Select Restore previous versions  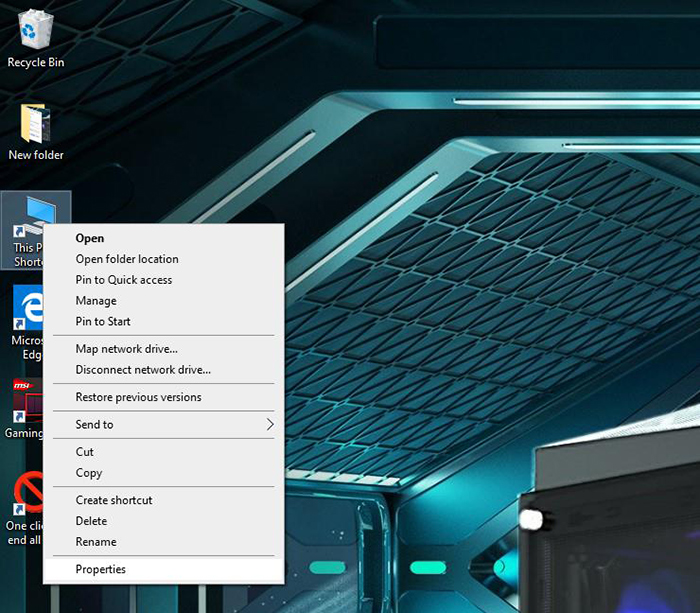tap(138, 397)
